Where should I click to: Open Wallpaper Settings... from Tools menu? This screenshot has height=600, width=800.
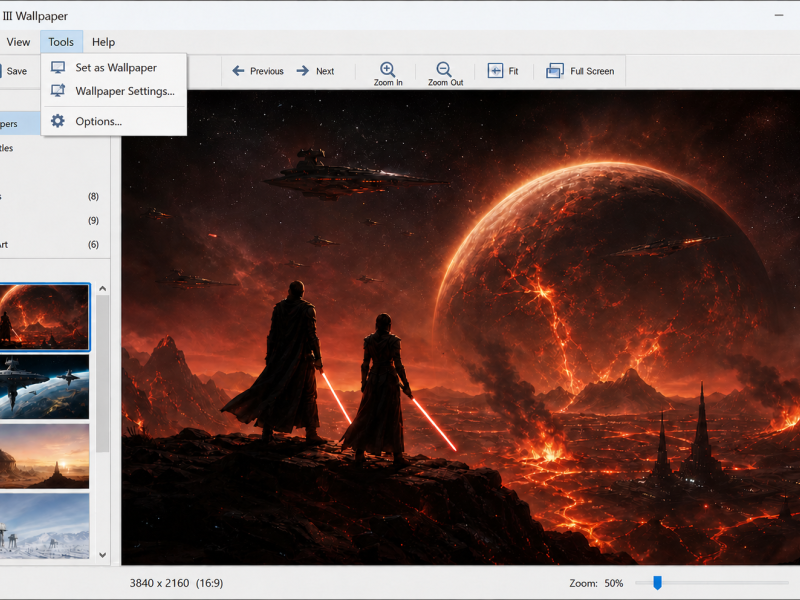click(x=114, y=91)
